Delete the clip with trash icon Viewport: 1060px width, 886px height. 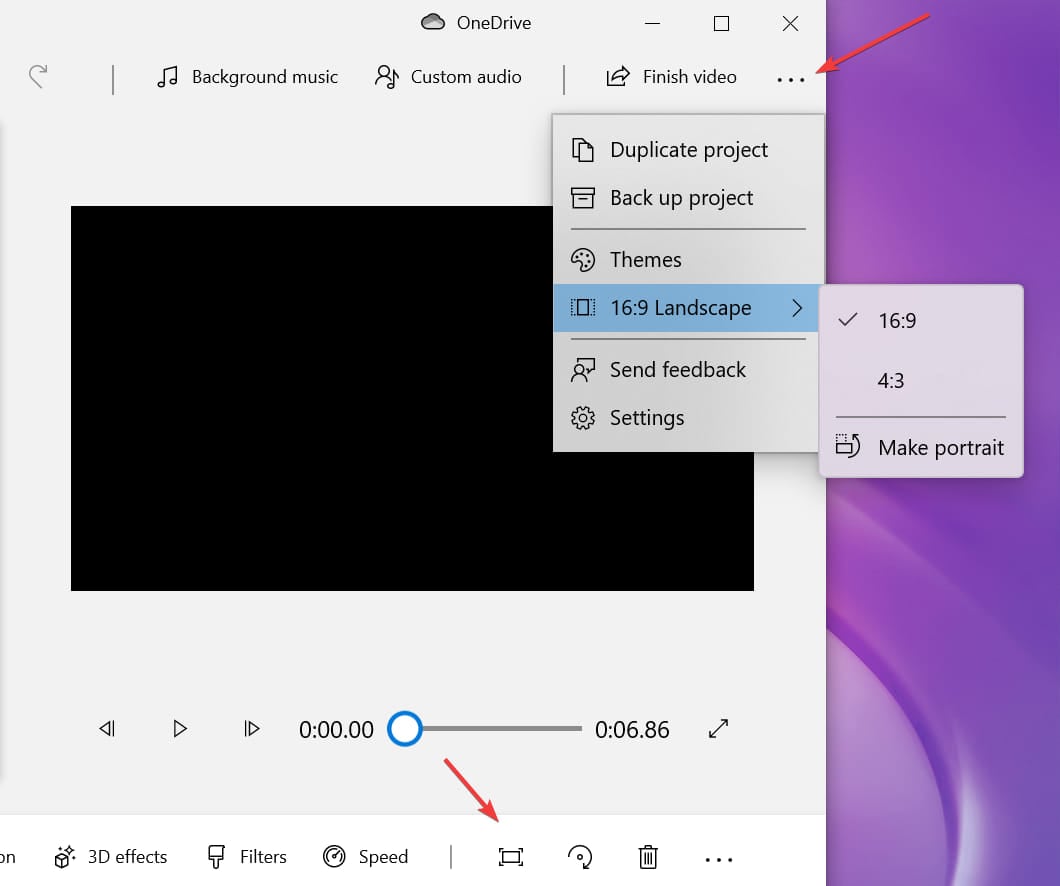click(648, 857)
